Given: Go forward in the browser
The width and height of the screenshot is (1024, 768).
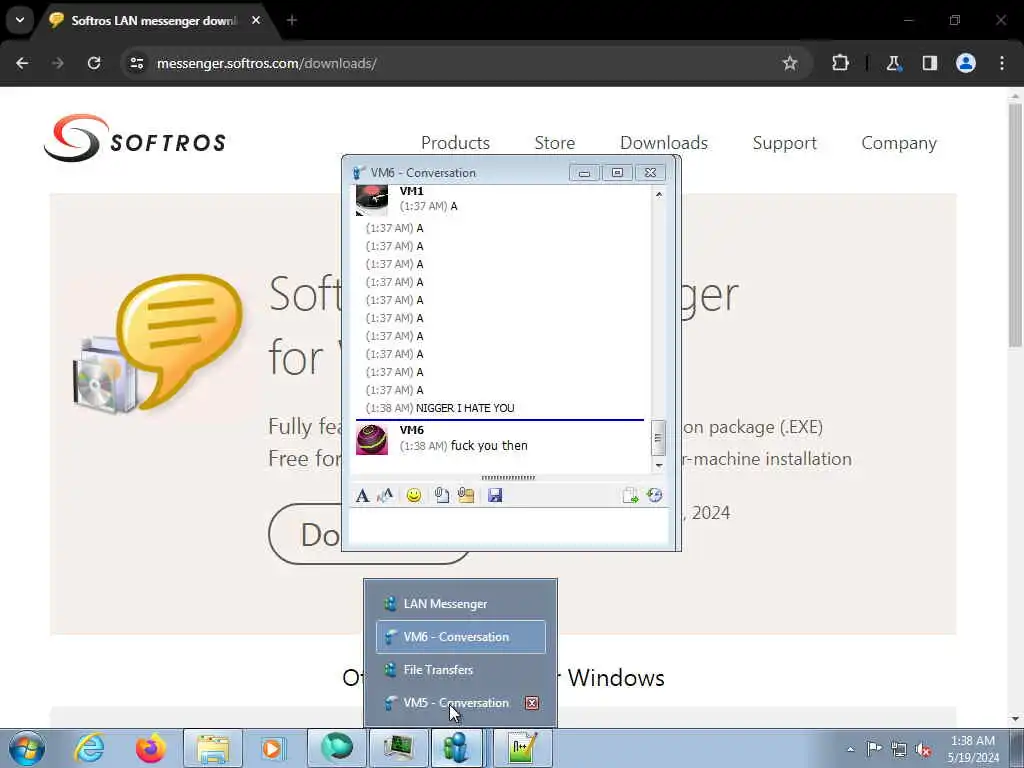Looking at the screenshot, I should coord(58,63).
